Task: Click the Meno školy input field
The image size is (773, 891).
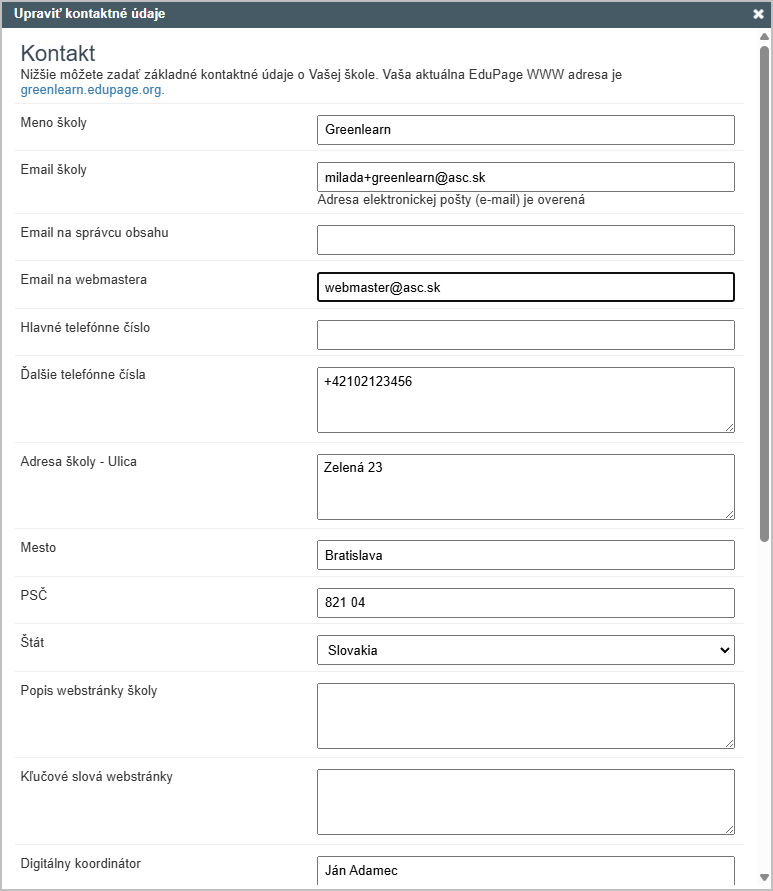Action: click(525, 130)
